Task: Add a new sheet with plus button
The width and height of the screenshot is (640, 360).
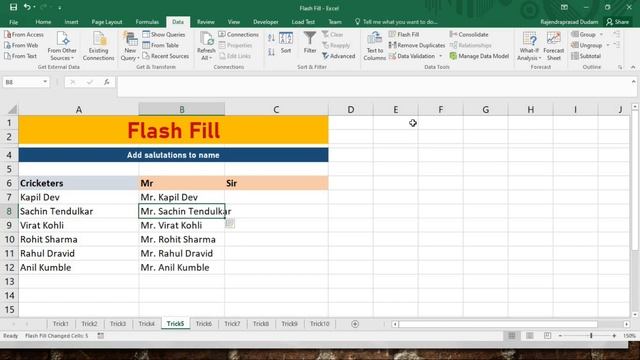Action: click(x=355, y=324)
